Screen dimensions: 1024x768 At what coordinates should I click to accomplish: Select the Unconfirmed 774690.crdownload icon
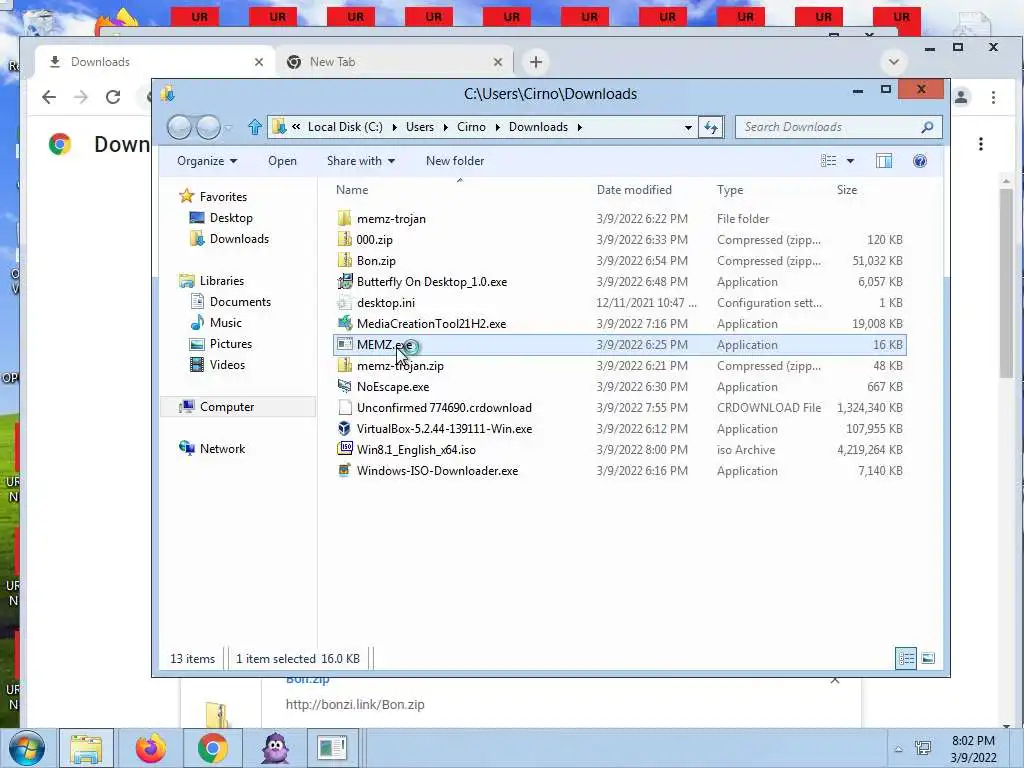345,408
